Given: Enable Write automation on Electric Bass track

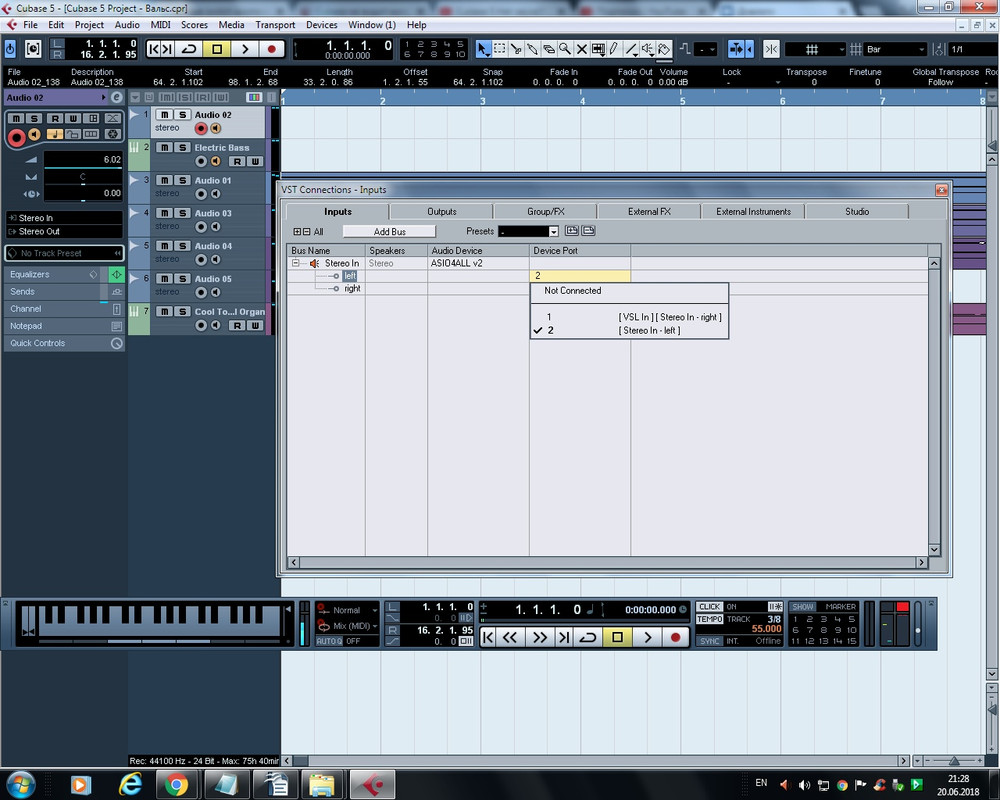Looking at the screenshot, I should [x=255, y=161].
